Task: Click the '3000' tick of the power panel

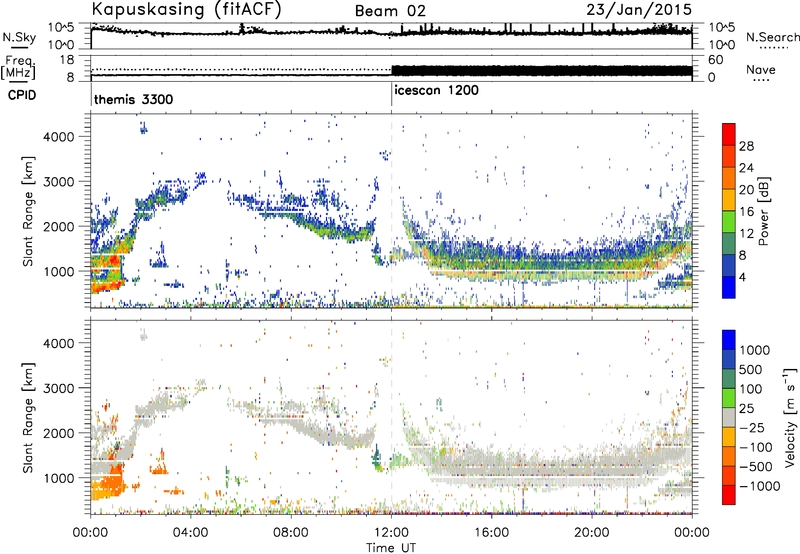Action: click(x=59, y=182)
